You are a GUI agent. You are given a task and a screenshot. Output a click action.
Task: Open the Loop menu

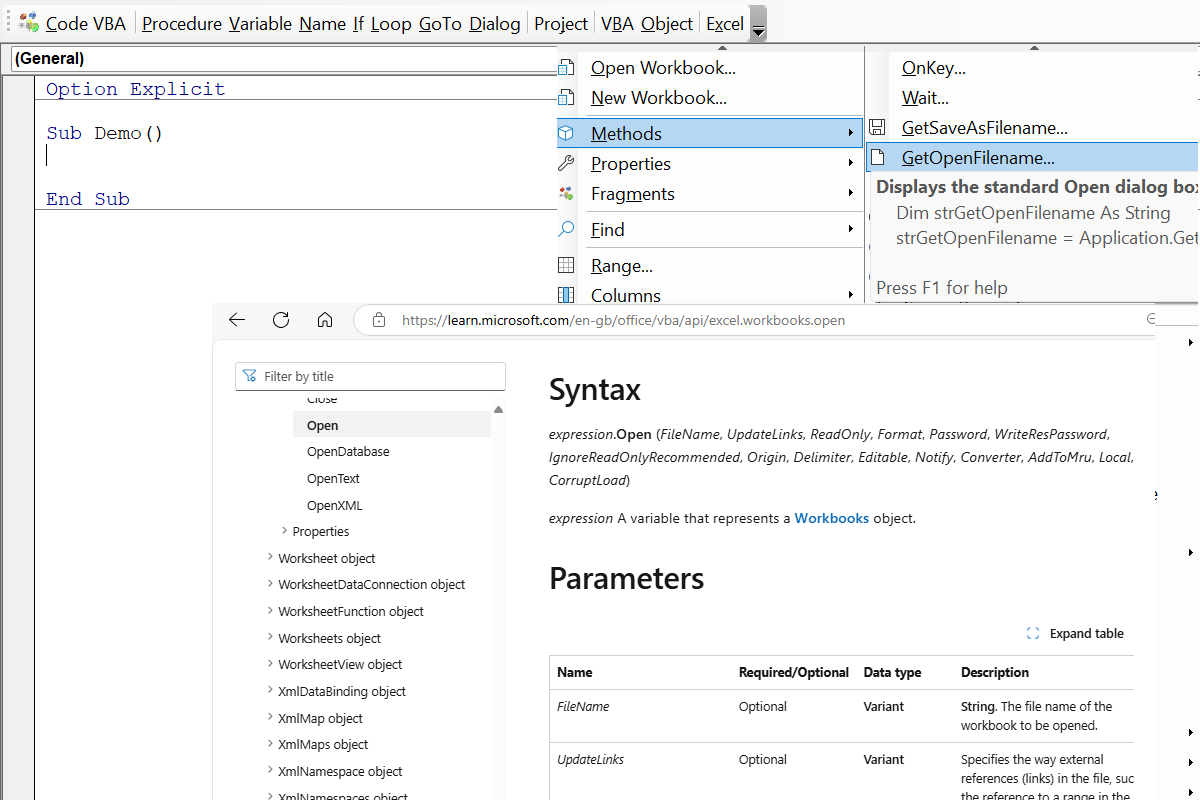[391, 23]
